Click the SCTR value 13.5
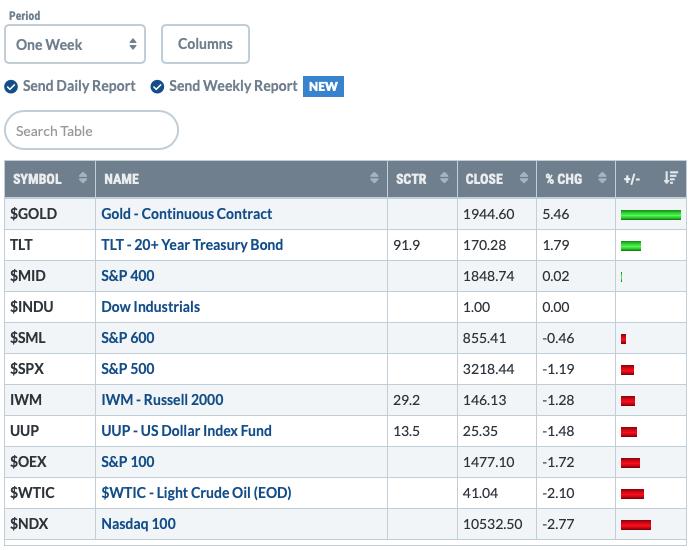Viewport: 693px width, 550px height. (406, 431)
